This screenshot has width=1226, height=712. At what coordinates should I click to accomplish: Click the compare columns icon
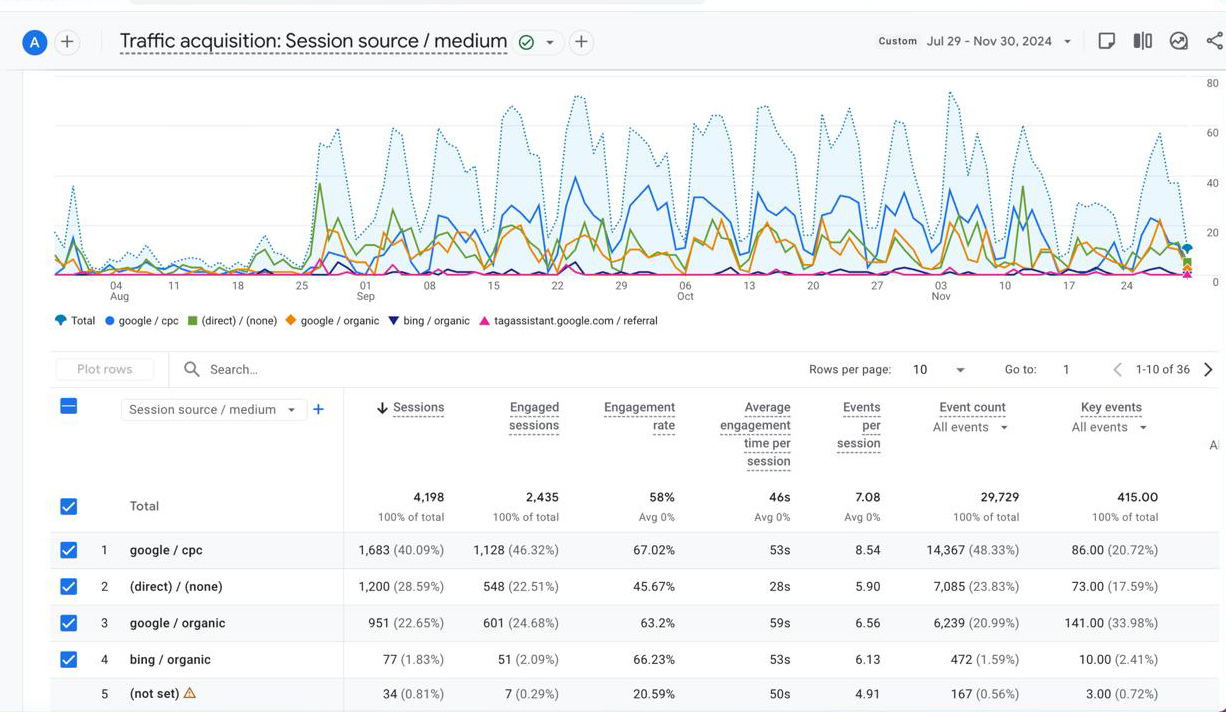(1143, 41)
